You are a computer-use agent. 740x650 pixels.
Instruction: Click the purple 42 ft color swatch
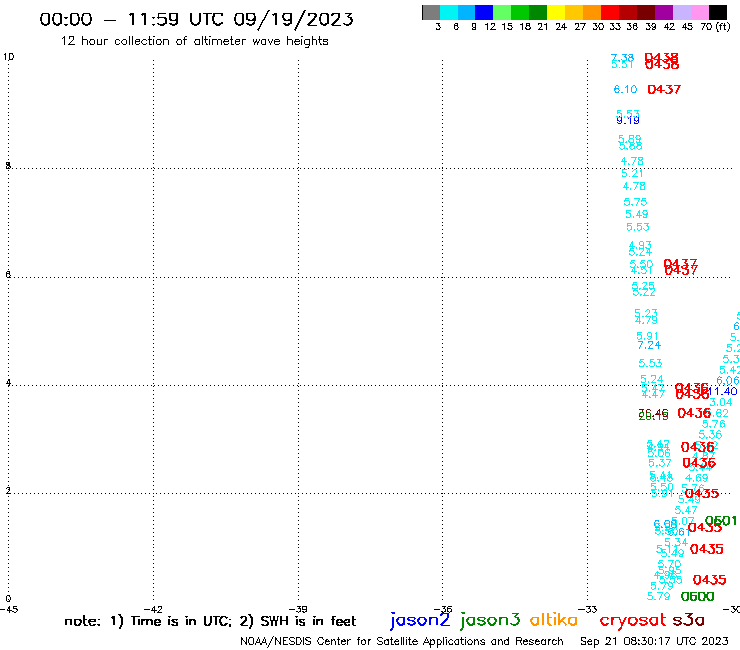pos(664,12)
